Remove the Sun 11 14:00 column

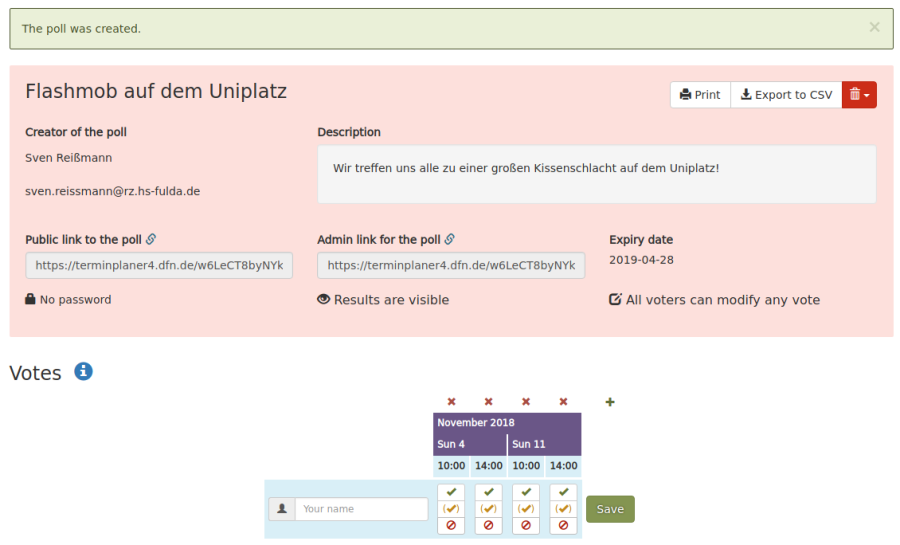coord(563,402)
